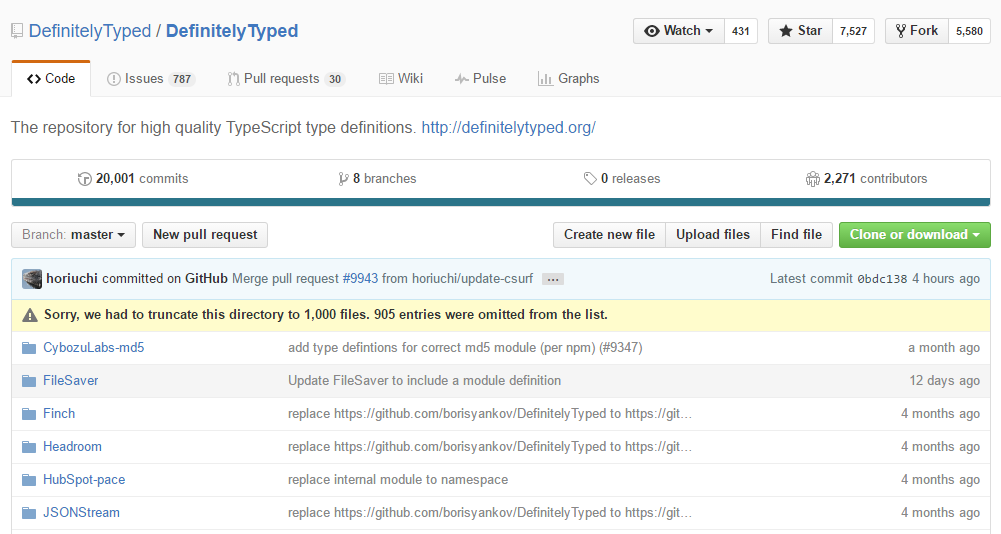
Task: Open the Wiki tab
Action: click(401, 79)
